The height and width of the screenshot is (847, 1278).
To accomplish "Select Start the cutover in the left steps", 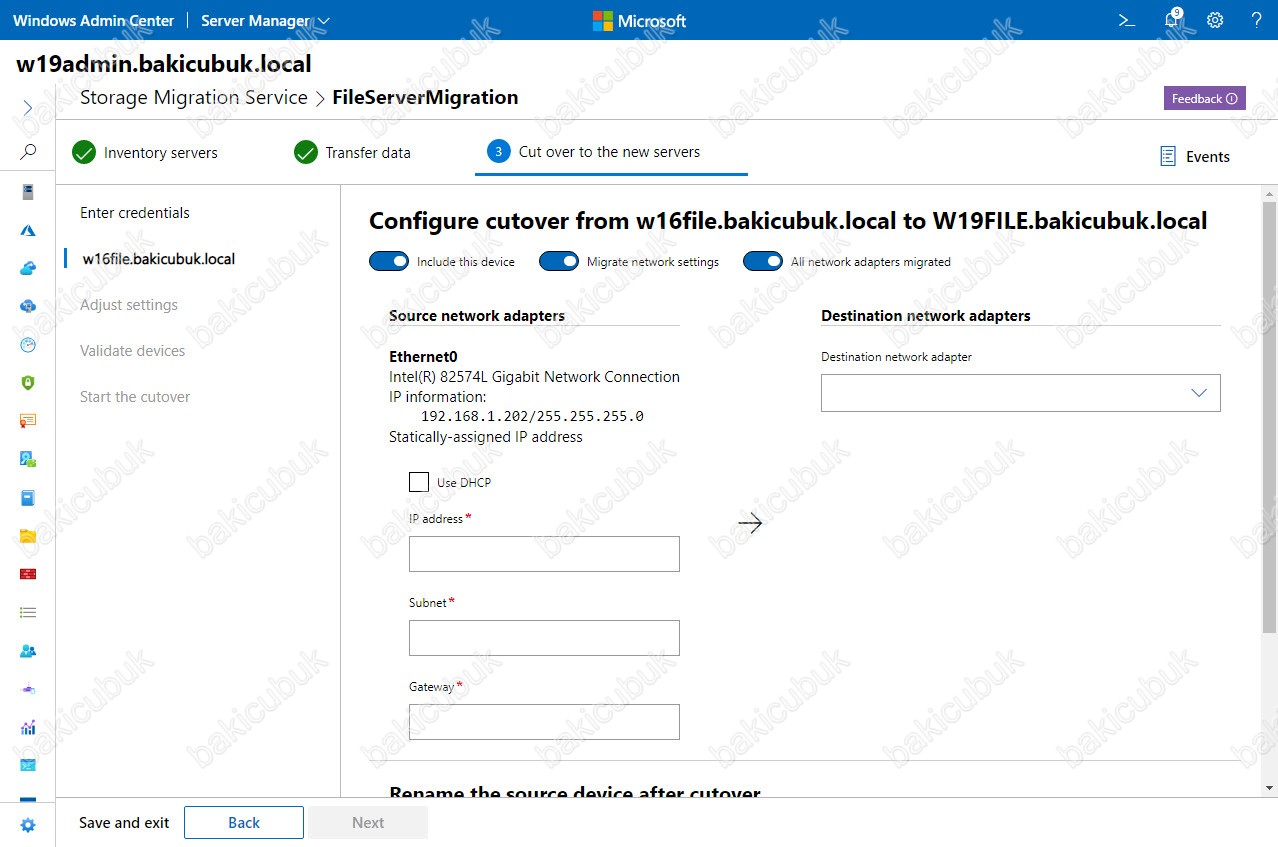I will 135,396.
